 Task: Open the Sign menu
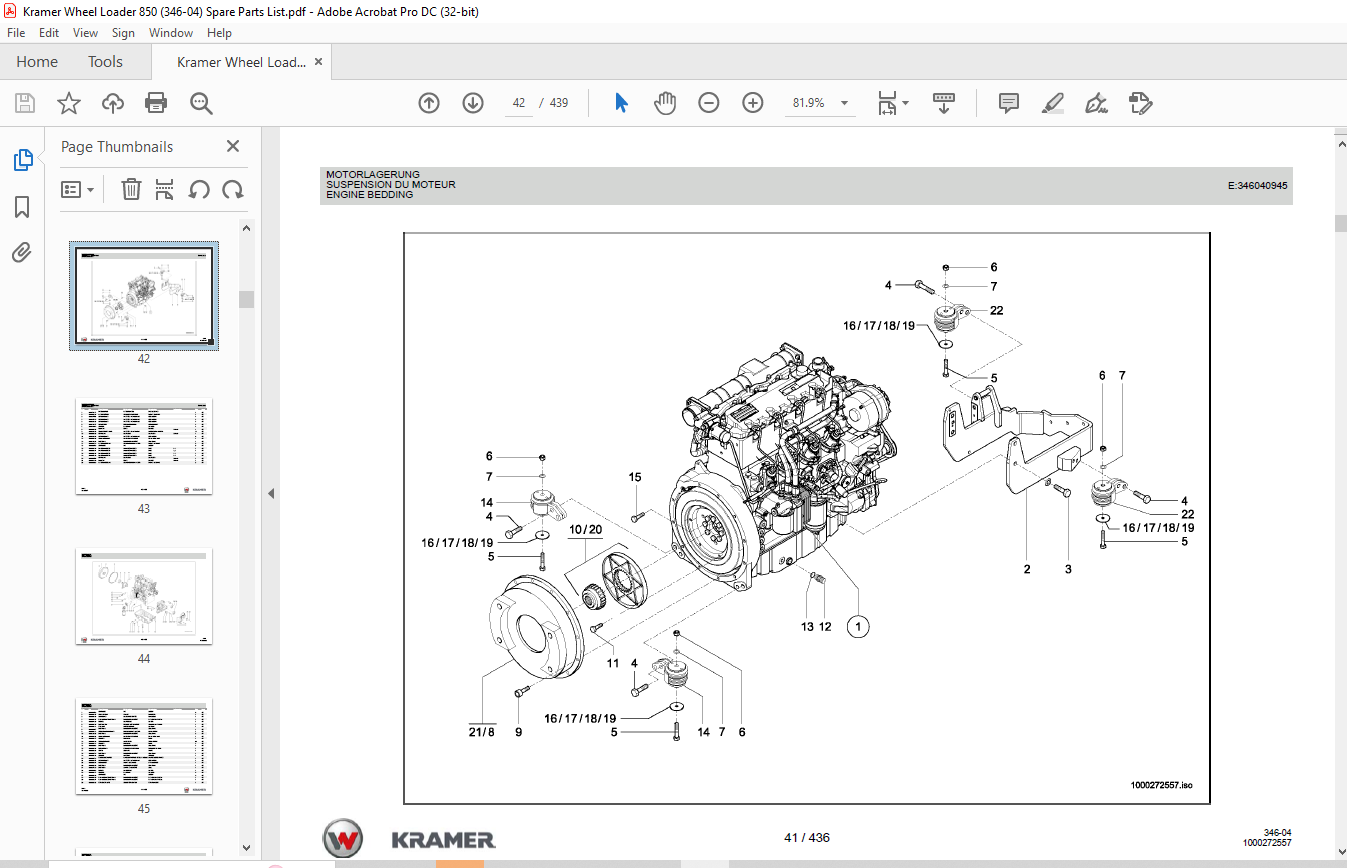click(x=123, y=33)
